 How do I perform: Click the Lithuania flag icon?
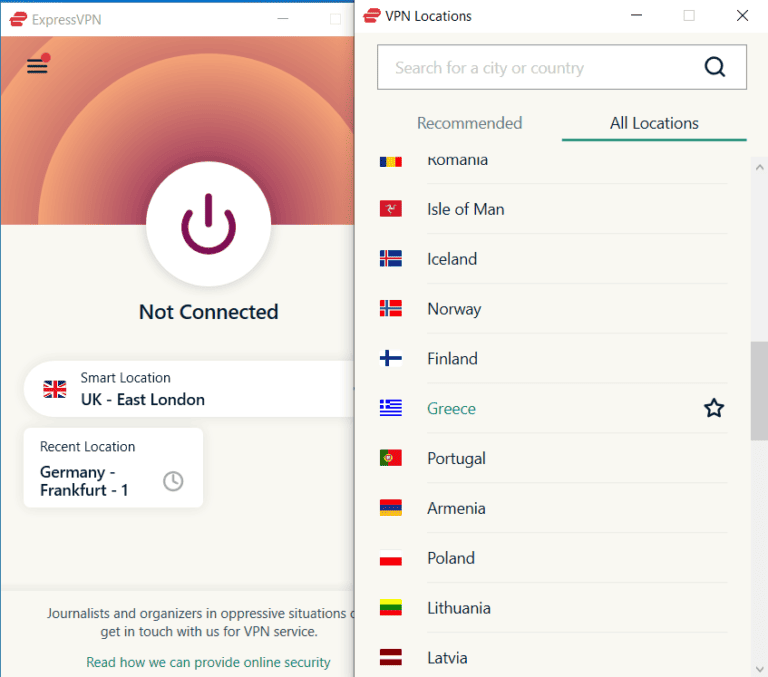click(391, 608)
